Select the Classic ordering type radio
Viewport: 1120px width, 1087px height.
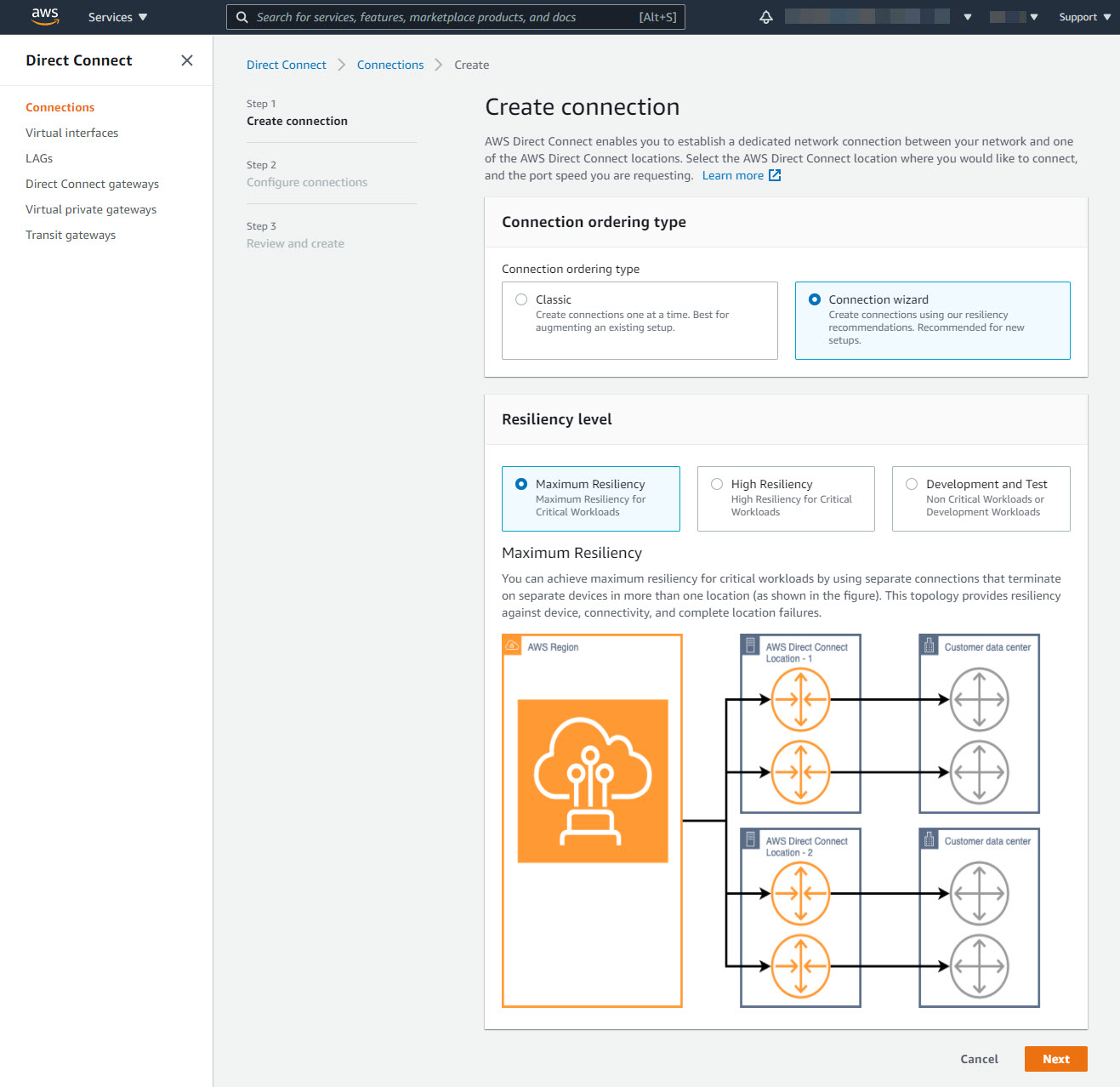coord(521,299)
